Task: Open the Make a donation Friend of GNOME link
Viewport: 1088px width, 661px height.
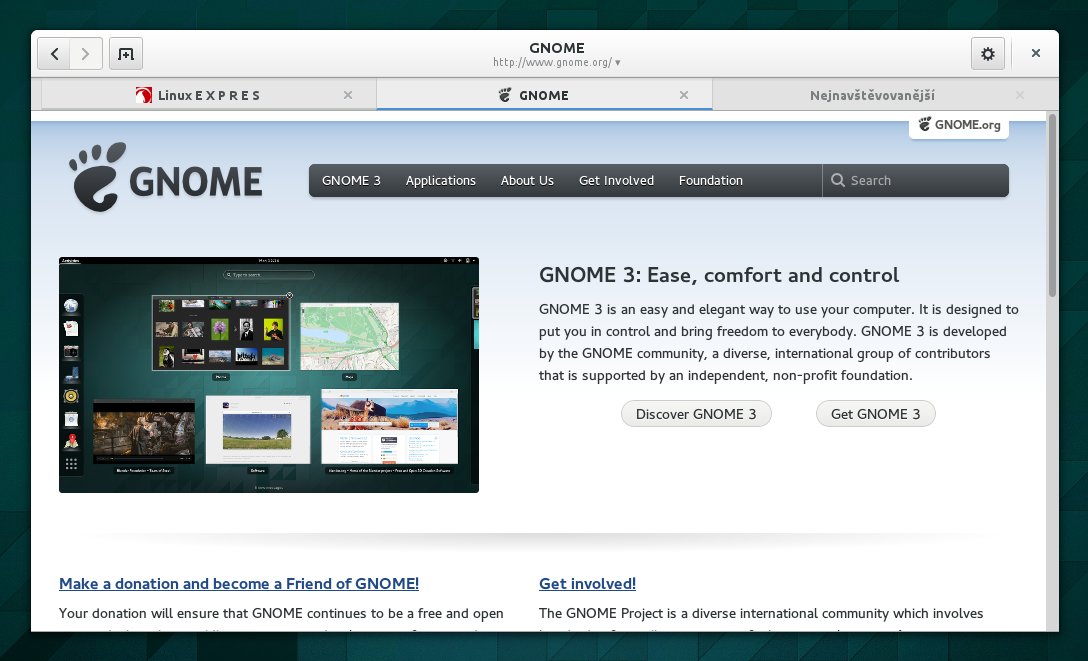Action: [239, 584]
